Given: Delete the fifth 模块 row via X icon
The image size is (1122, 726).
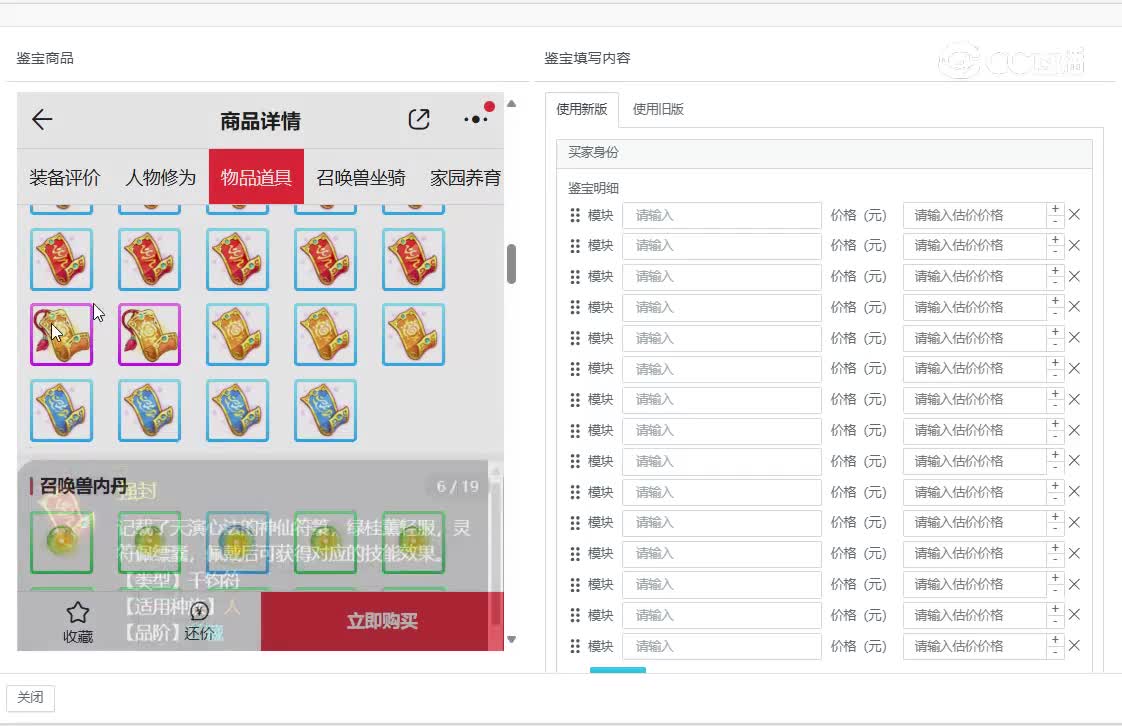Looking at the screenshot, I should click(1074, 338).
